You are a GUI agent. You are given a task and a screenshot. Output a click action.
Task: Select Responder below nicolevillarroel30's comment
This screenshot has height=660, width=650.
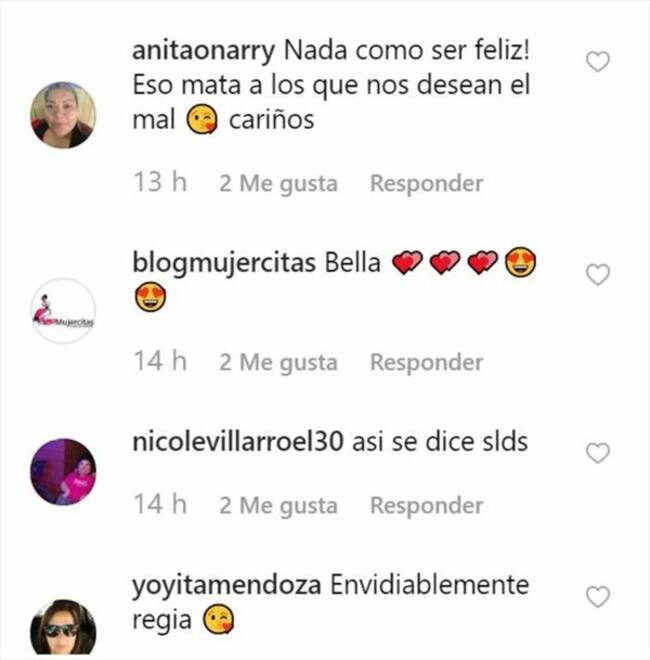coord(426,506)
